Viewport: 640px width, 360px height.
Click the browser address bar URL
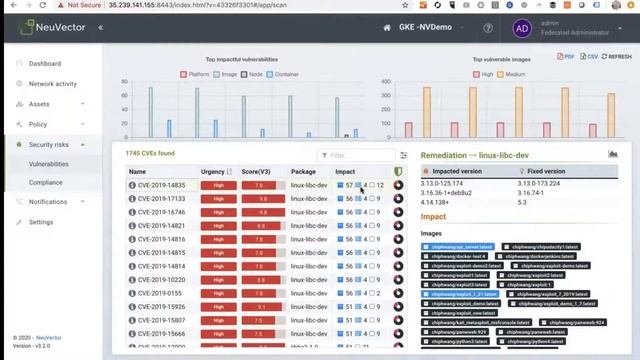[198, 5]
